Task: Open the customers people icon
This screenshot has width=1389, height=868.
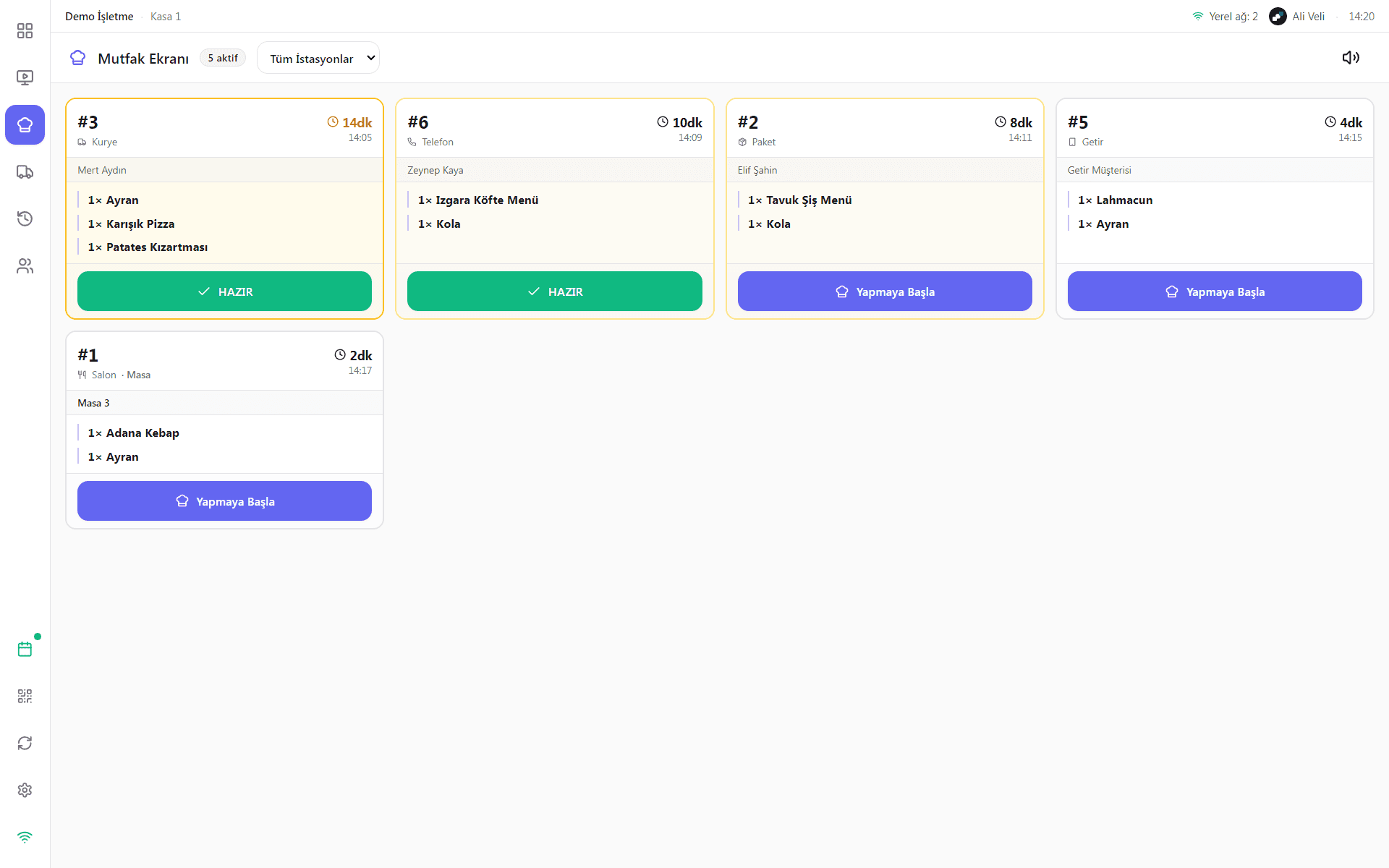Action: coord(25,265)
